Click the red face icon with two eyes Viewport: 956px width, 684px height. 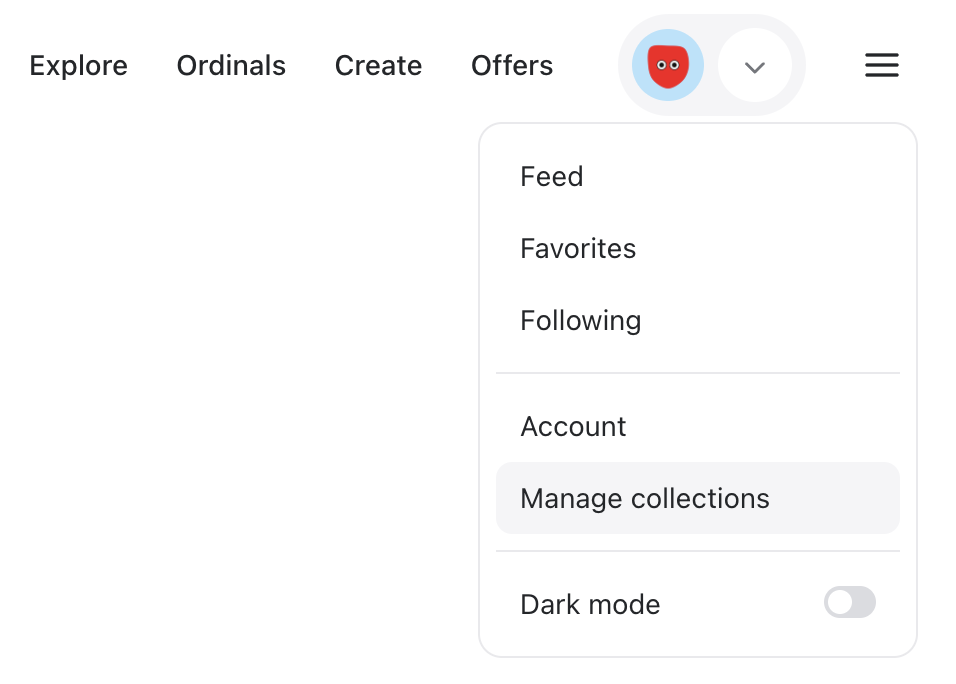click(668, 65)
